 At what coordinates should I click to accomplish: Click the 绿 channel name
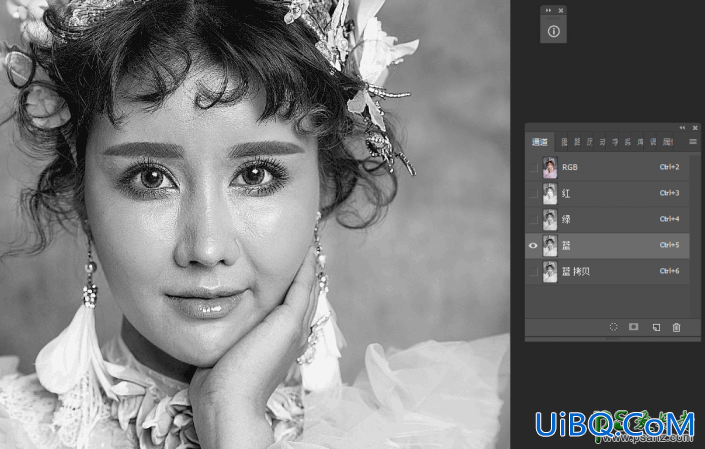click(x=566, y=220)
